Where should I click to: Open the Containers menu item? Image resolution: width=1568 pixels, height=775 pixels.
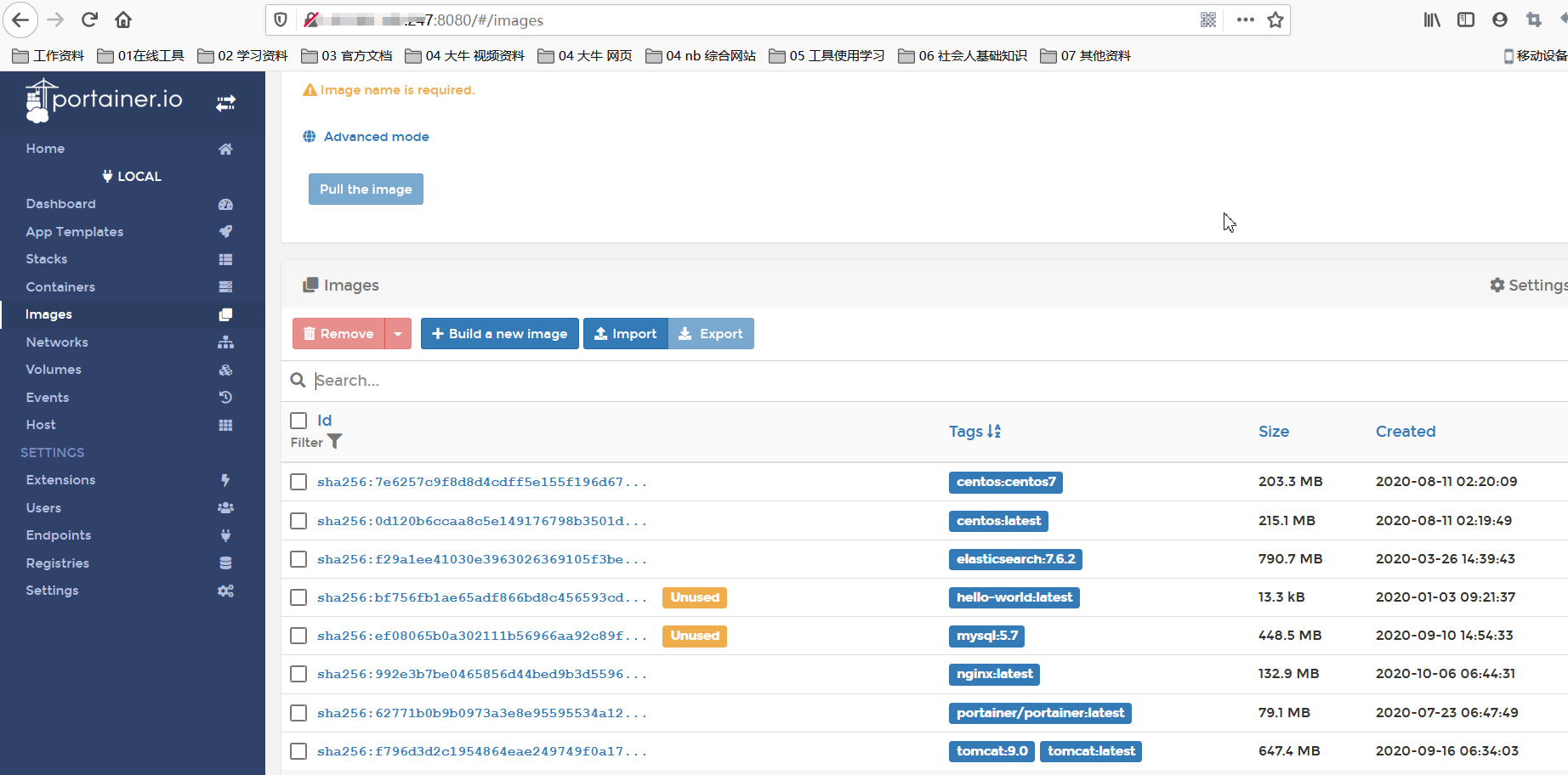click(x=60, y=287)
